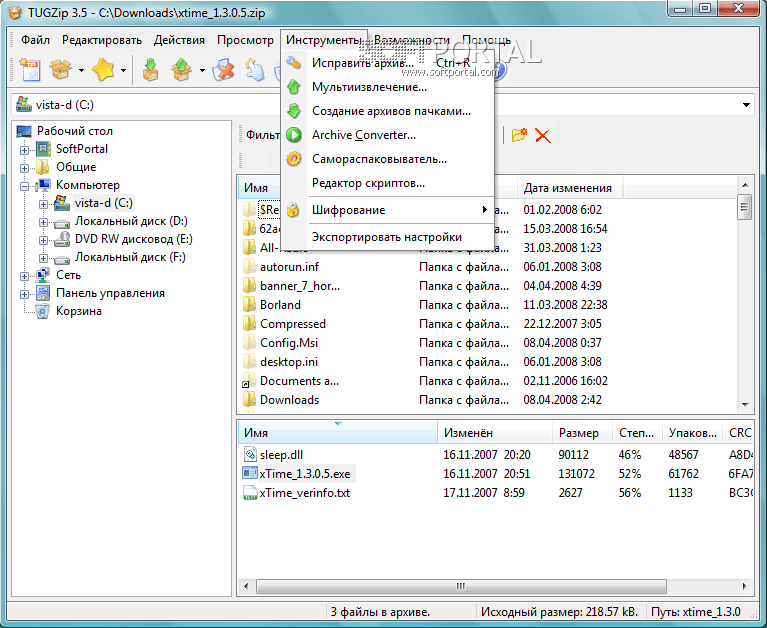767x628 pixels.
Task: Open the Файл menu
Action: tap(35, 40)
